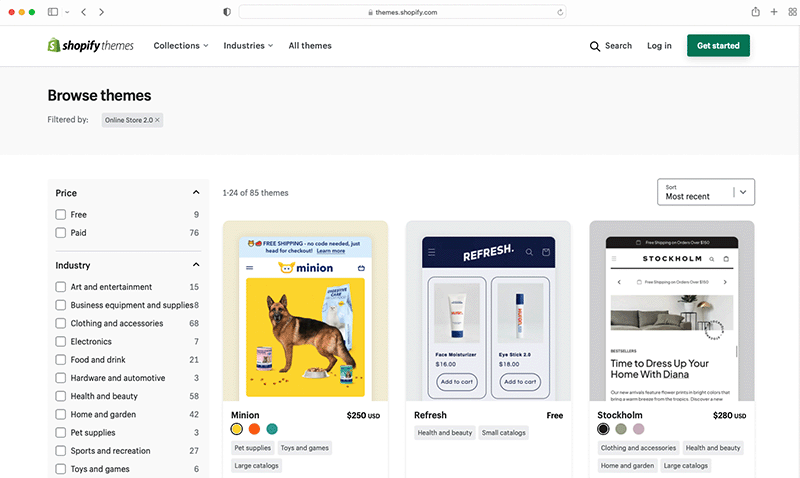Click Refresh preview search icon

pos(529,252)
